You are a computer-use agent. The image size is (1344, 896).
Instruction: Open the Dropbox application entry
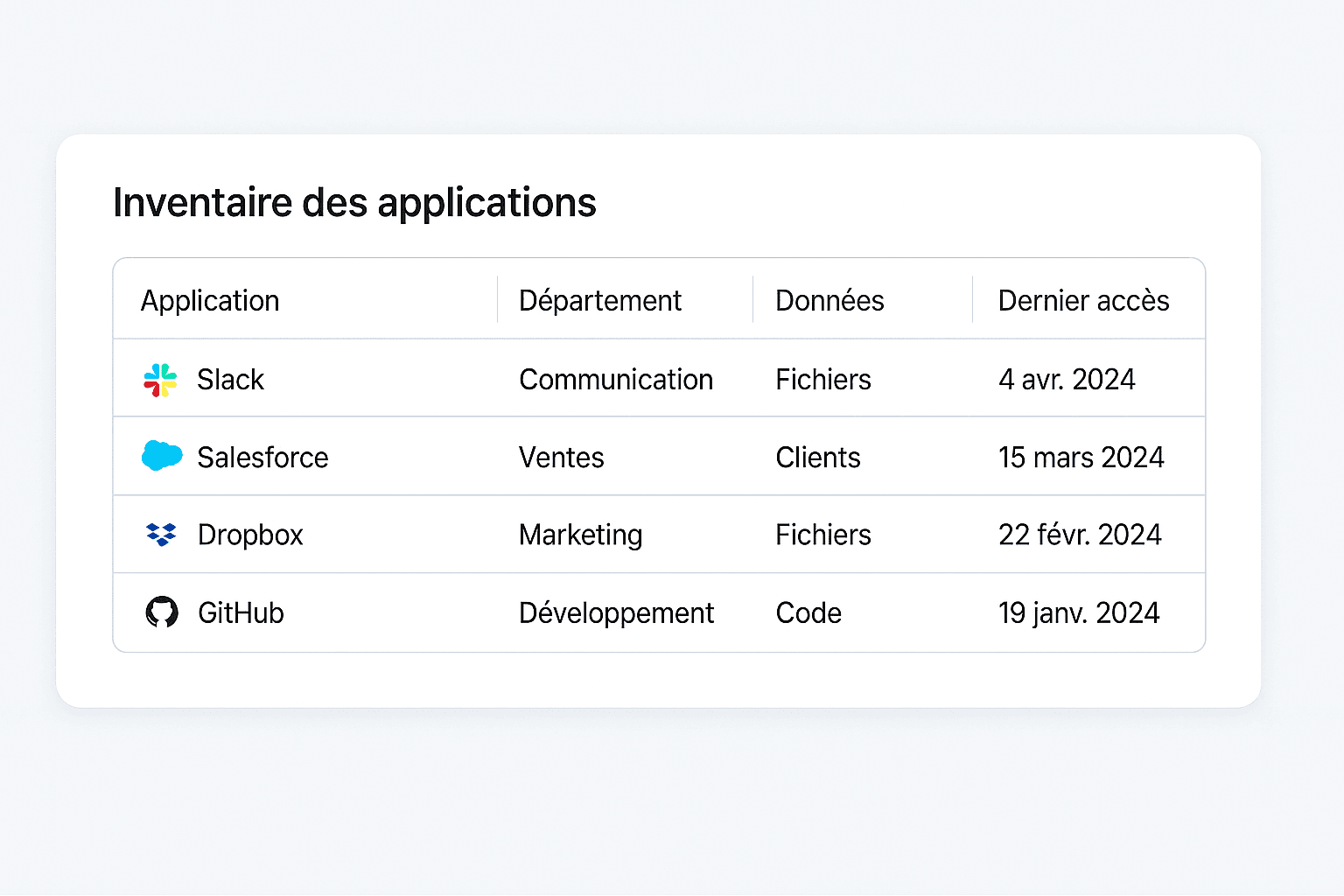(x=251, y=535)
